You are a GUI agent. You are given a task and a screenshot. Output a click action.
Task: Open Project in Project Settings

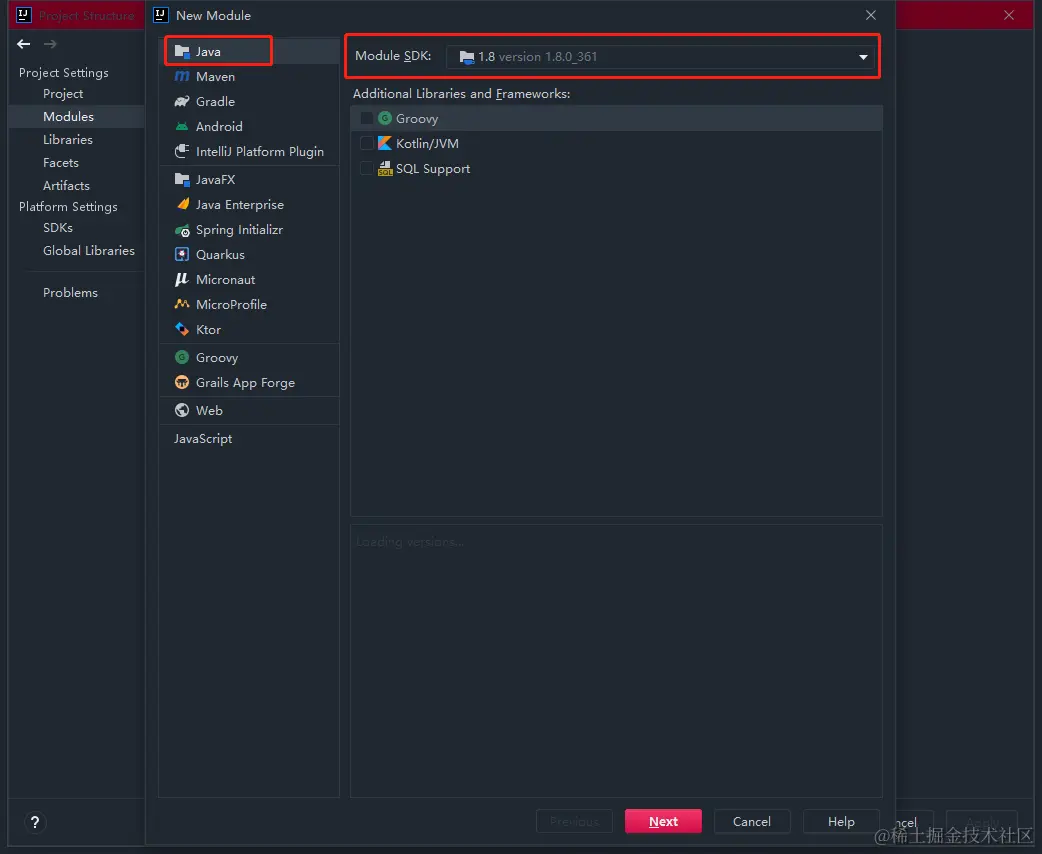63,94
